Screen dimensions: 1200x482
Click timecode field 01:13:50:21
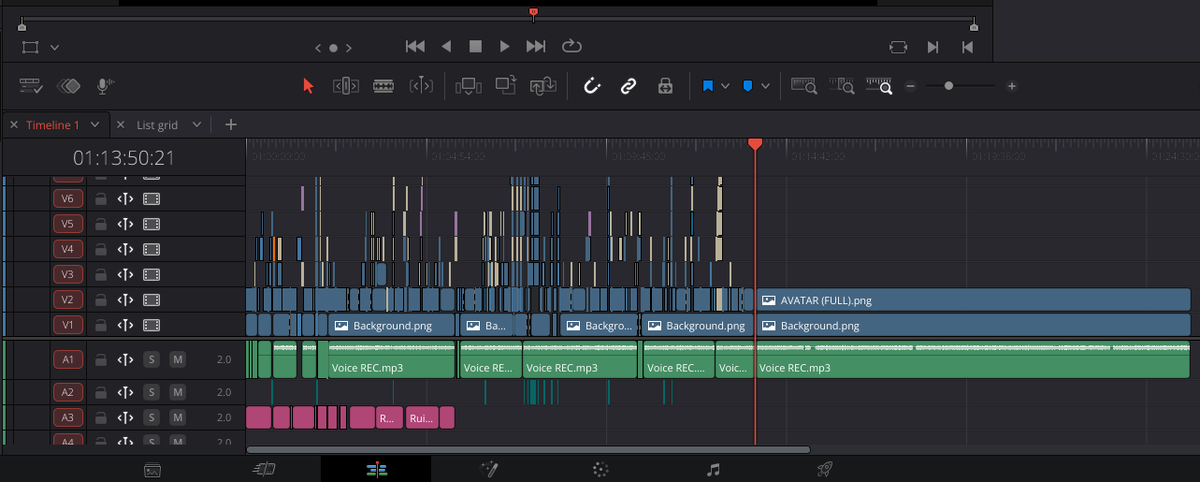pos(124,158)
